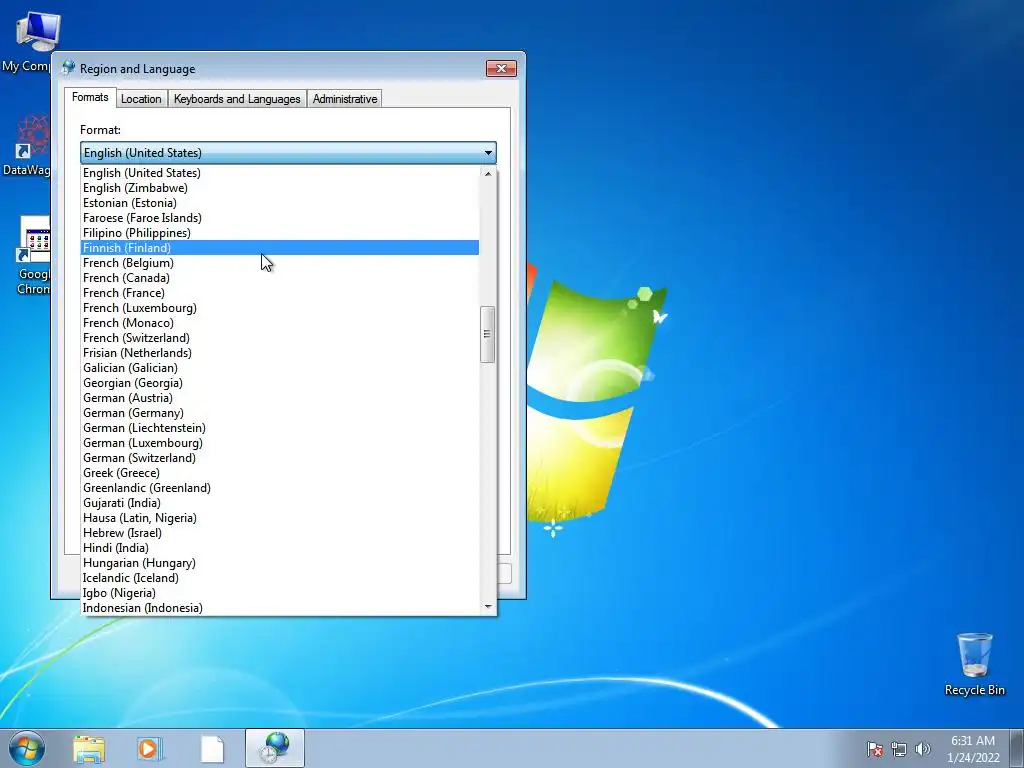Collapse the Format combo box arrow
Screen dimensions: 1024x768
[x=488, y=153]
